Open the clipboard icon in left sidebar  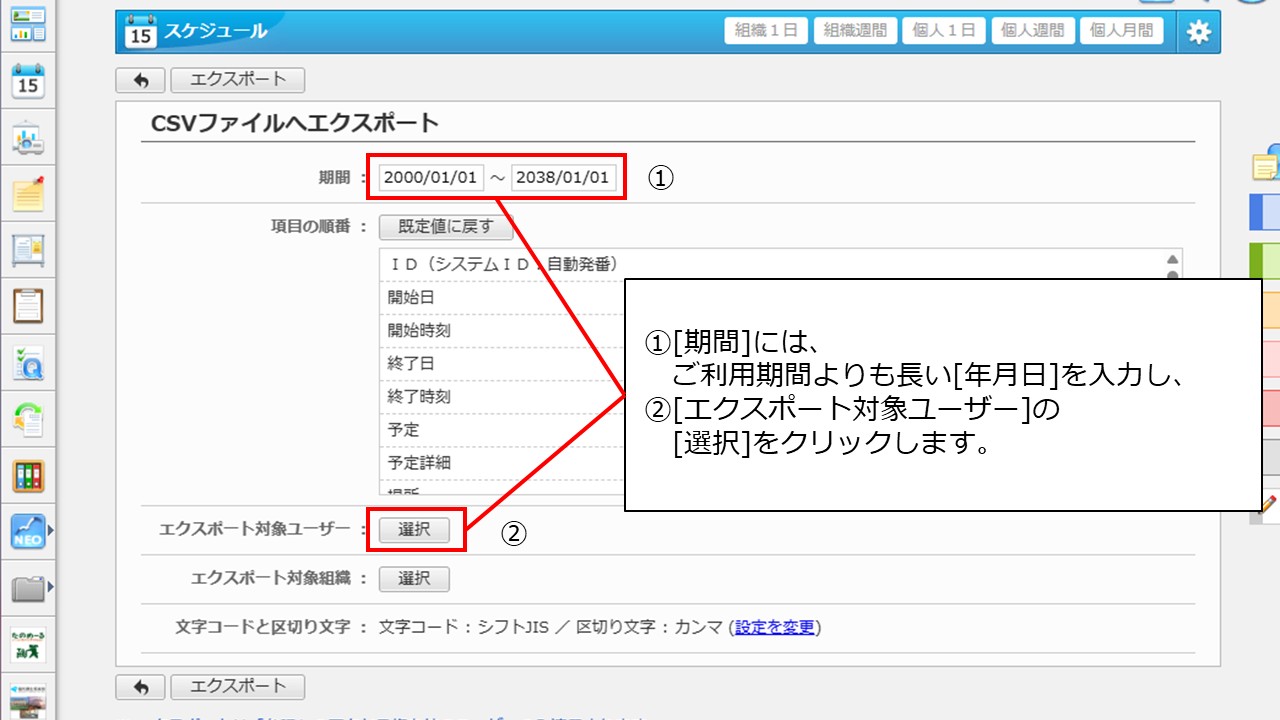tap(28, 305)
